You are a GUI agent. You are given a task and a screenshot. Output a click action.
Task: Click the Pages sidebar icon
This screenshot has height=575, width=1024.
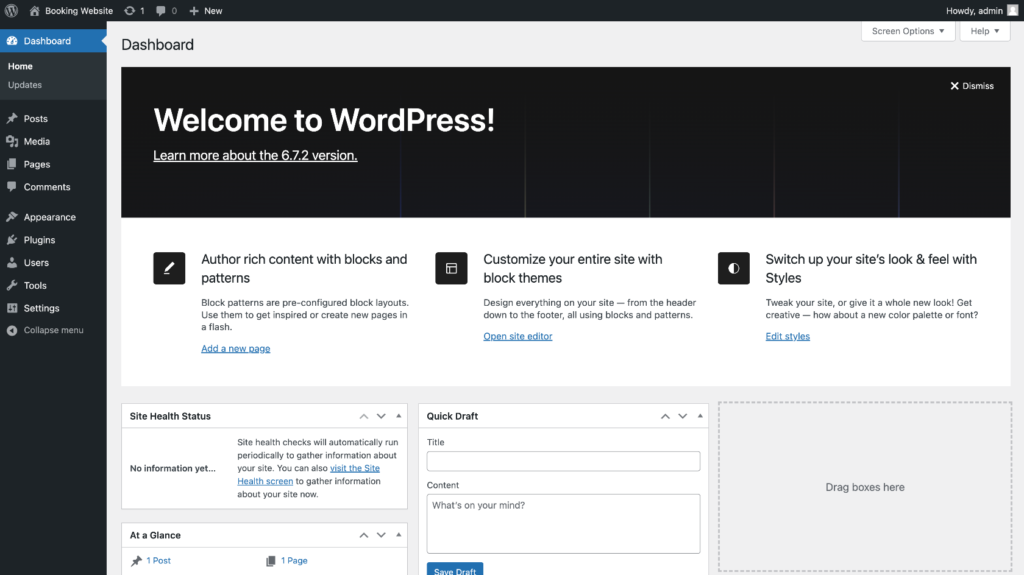point(12,164)
